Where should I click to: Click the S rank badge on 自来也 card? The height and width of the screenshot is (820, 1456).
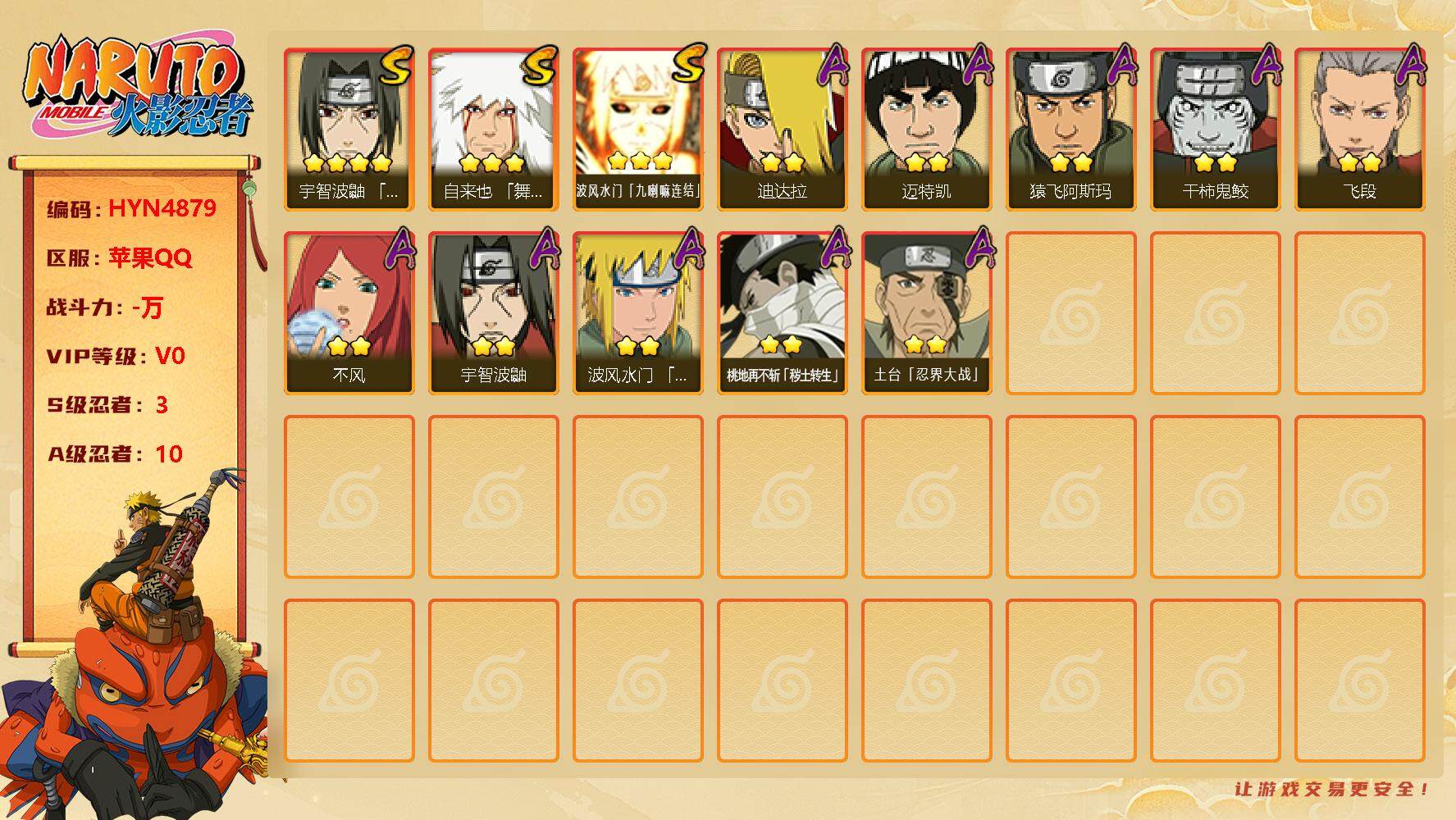[x=539, y=66]
